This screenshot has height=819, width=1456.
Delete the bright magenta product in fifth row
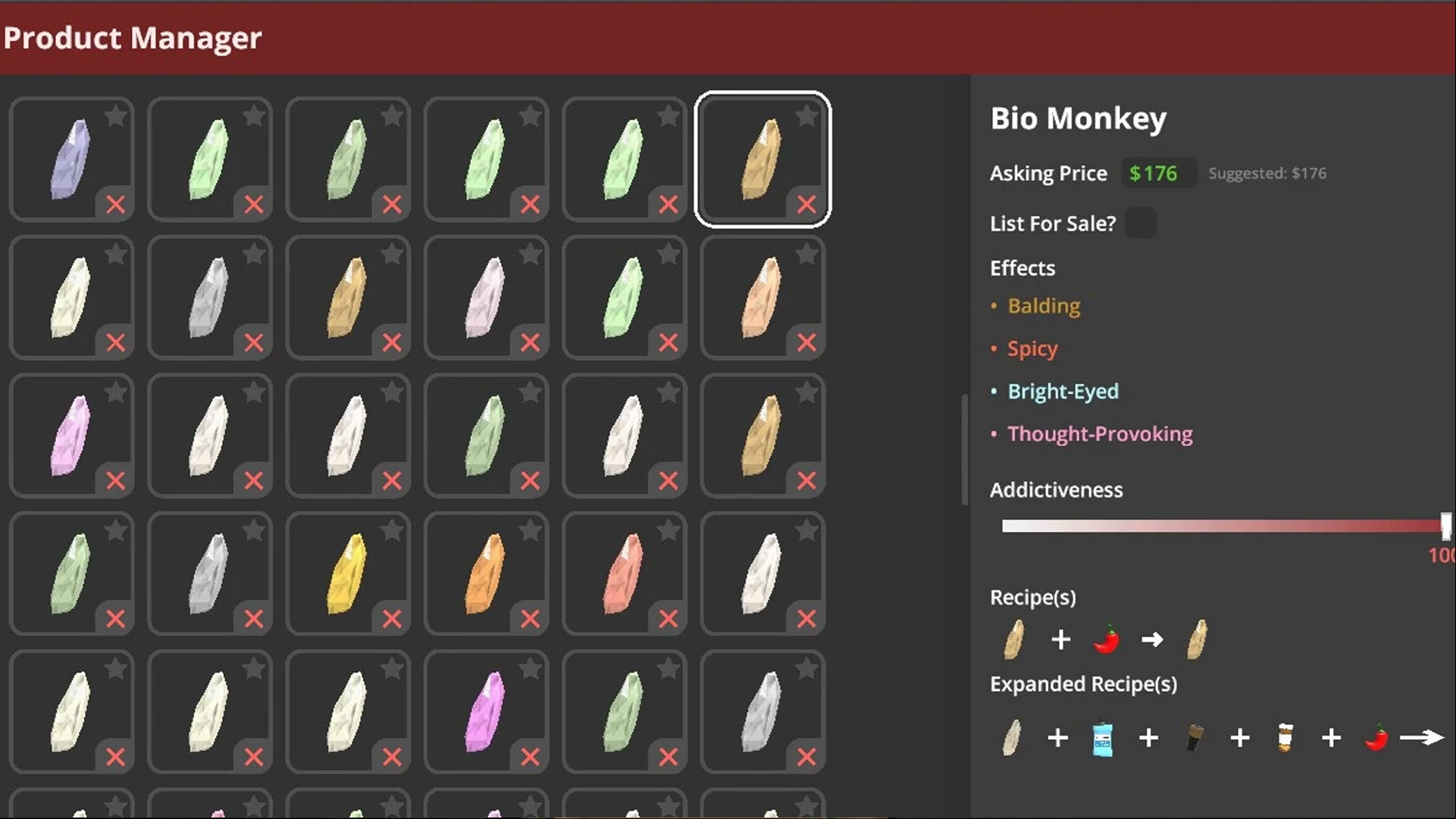[530, 756]
